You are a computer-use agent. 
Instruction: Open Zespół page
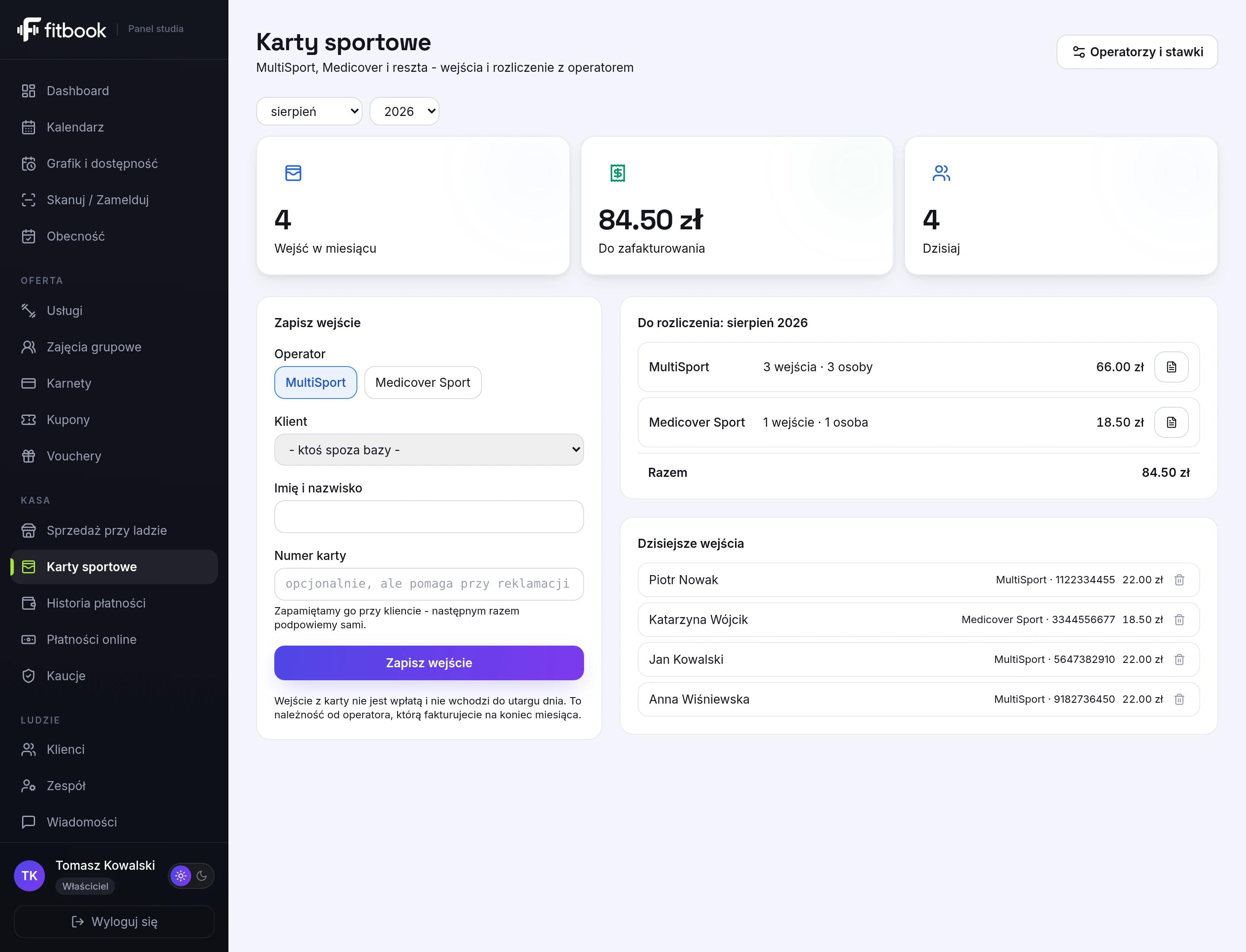pyautogui.click(x=115, y=785)
